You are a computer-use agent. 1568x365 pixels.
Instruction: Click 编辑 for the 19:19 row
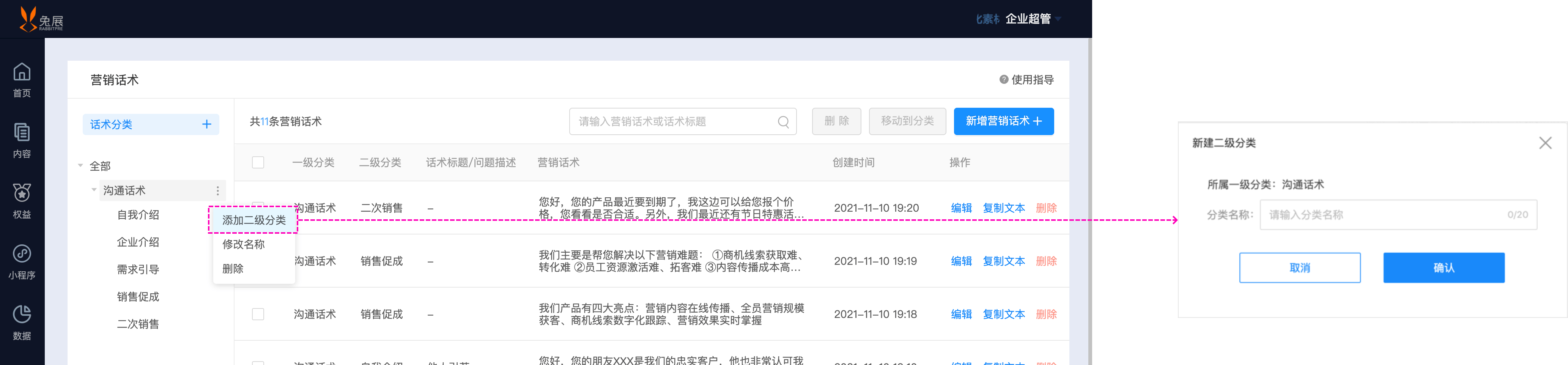[961, 261]
